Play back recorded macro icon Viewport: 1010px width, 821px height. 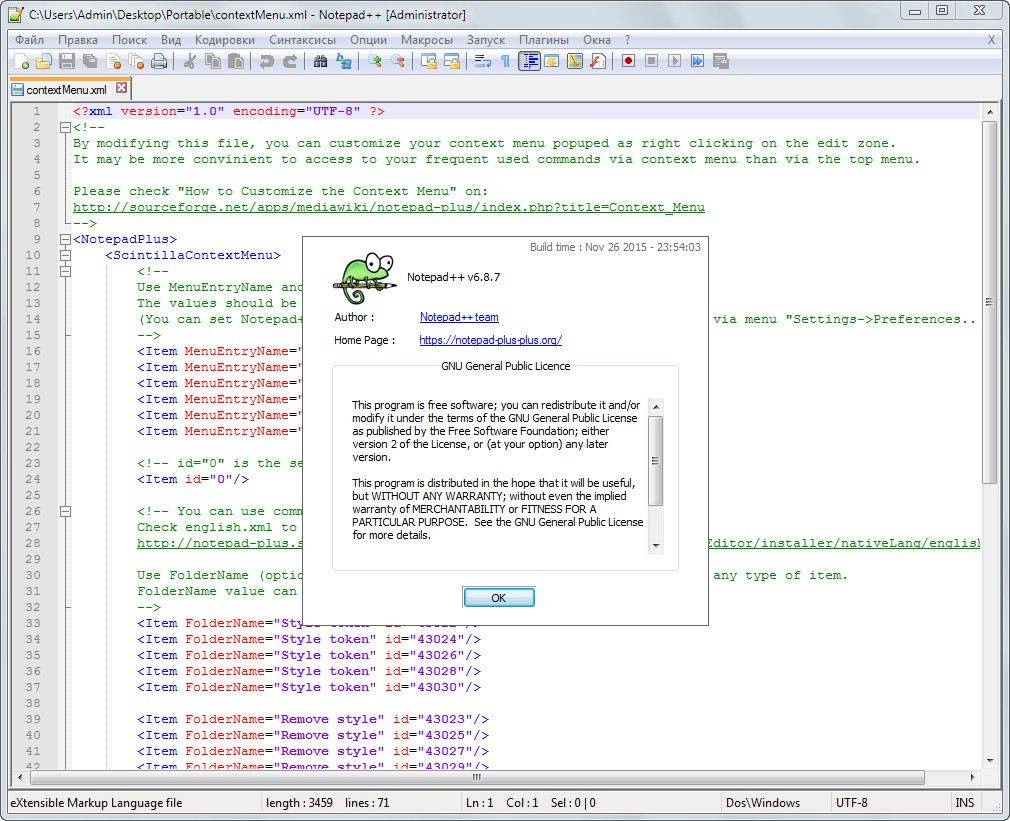point(674,61)
